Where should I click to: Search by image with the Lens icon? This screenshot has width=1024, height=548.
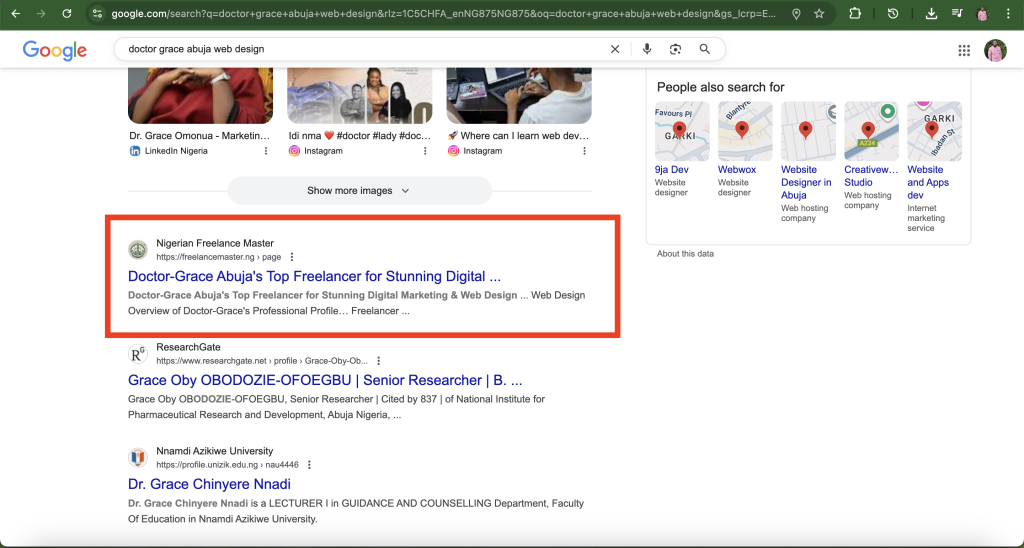pos(675,49)
